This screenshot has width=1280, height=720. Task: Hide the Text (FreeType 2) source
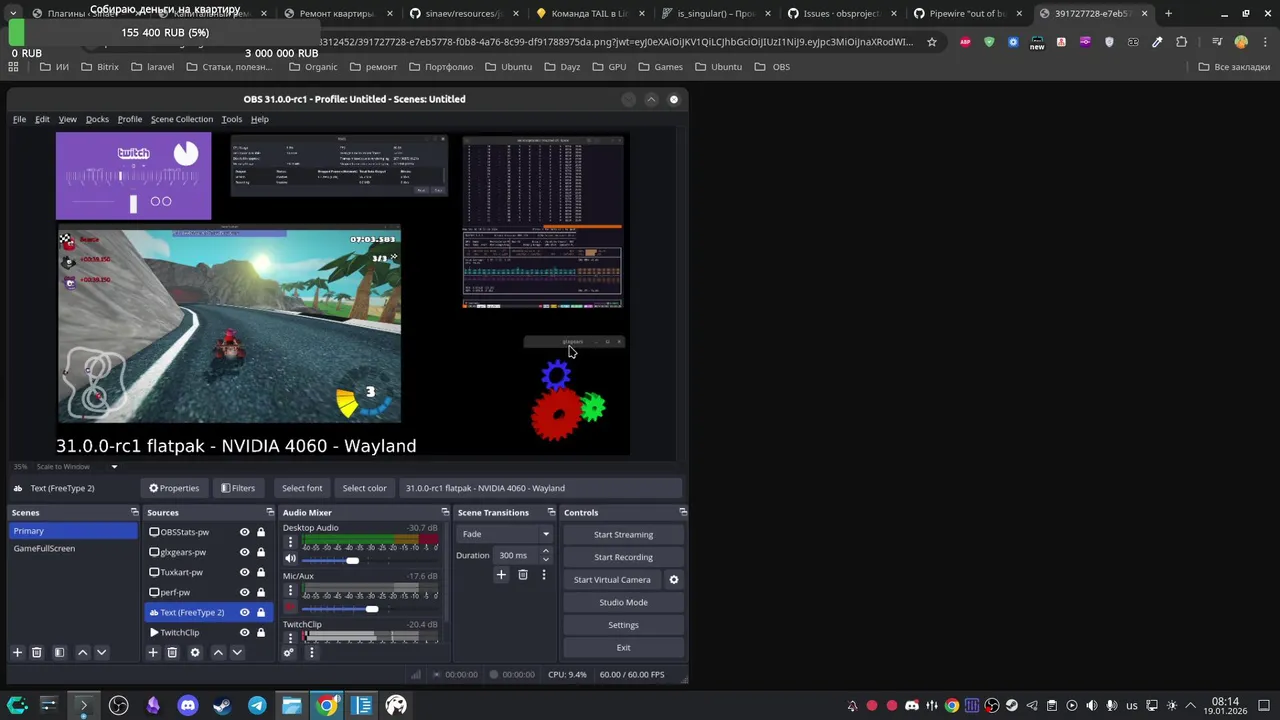coord(244,612)
